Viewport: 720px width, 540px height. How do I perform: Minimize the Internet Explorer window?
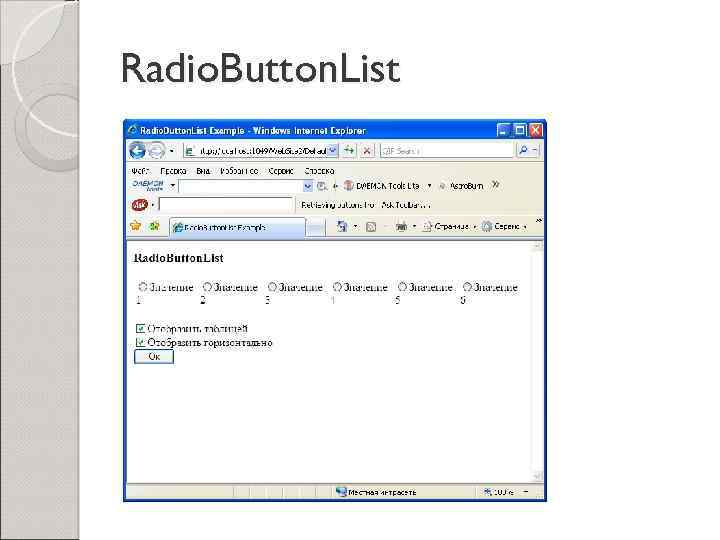point(503,130)
